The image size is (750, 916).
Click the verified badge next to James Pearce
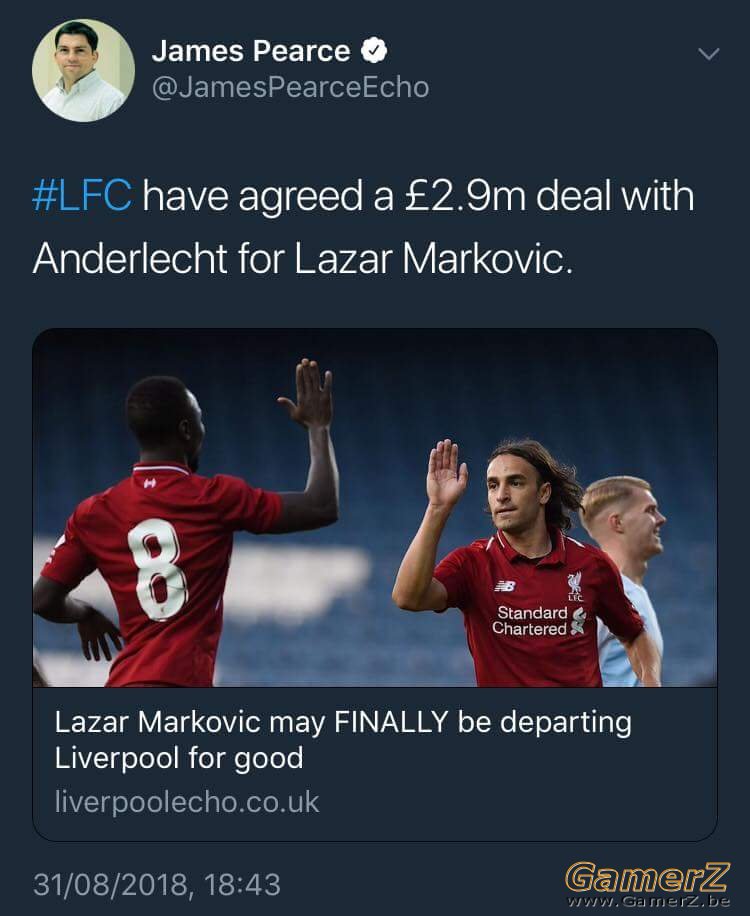point(374,50)
